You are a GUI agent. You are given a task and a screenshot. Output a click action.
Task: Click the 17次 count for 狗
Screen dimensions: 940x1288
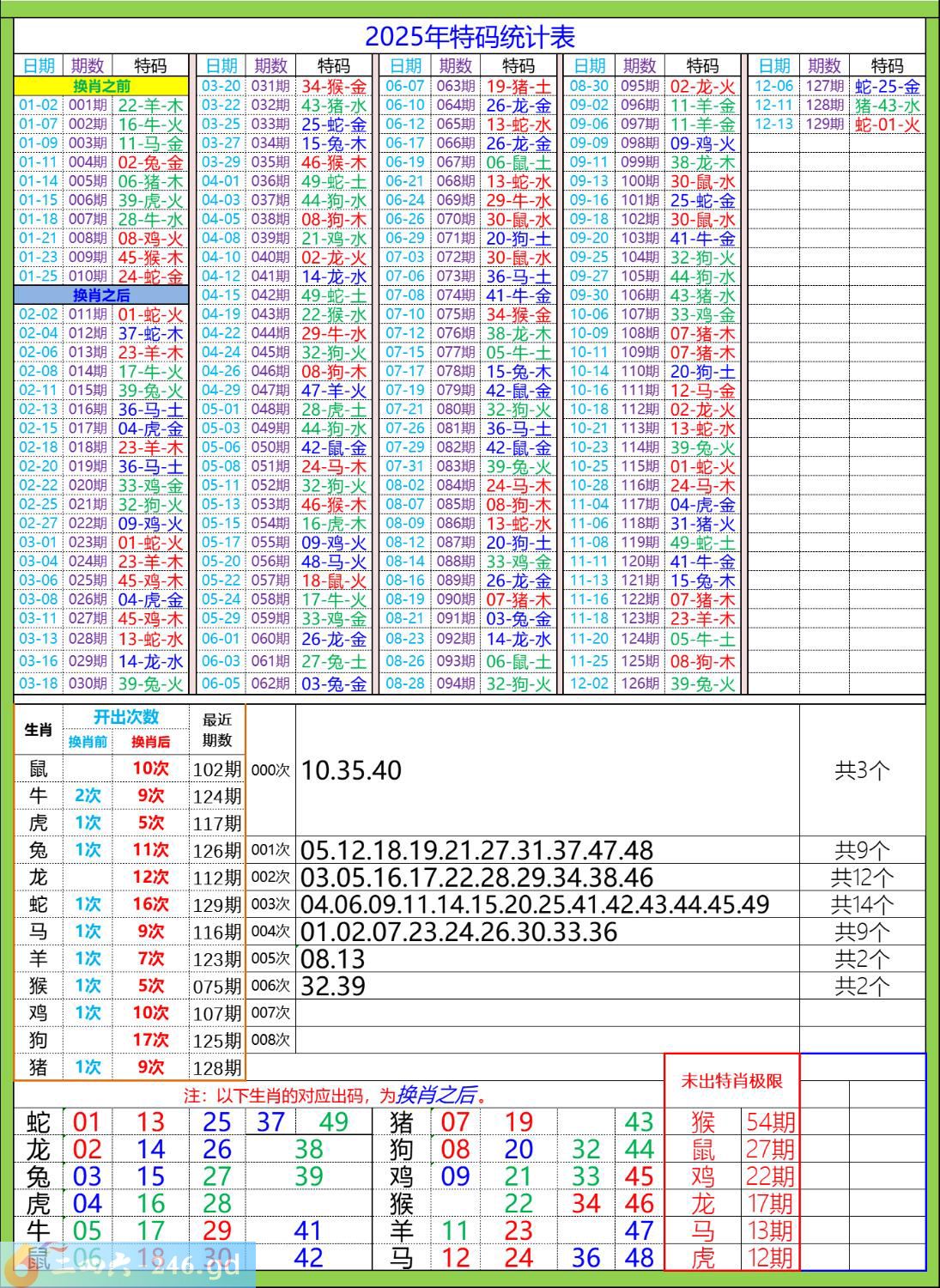(x=150, y=1040)
